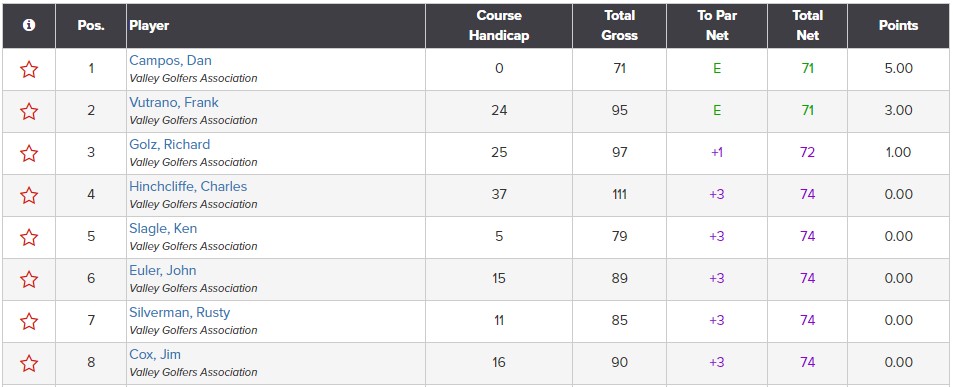Image resolution: width=953 pixels, height=387 pixels.
Task: Click the Course Handicap column header
Action: tap(499, 26)
